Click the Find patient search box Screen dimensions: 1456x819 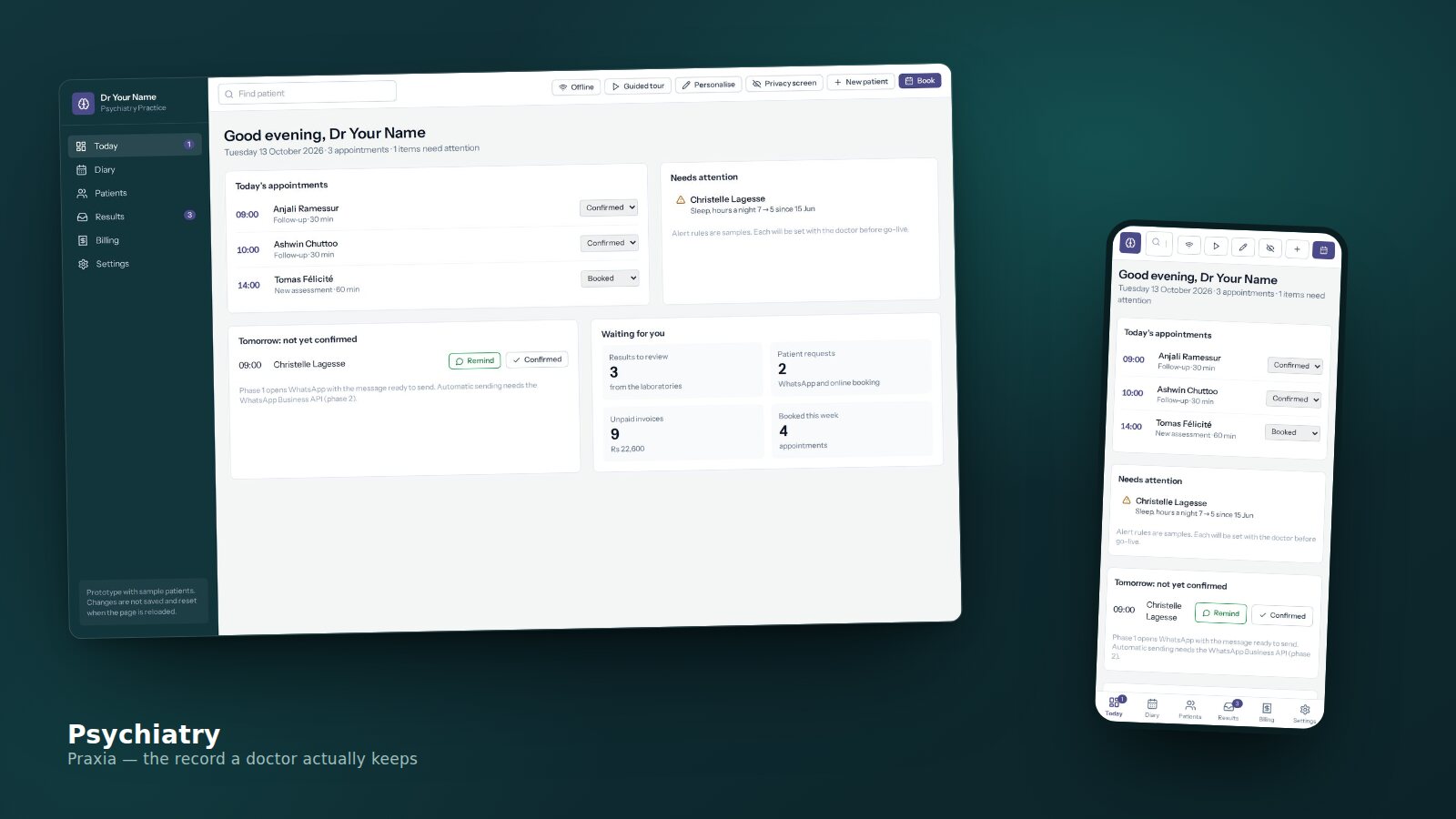(308, 93)
